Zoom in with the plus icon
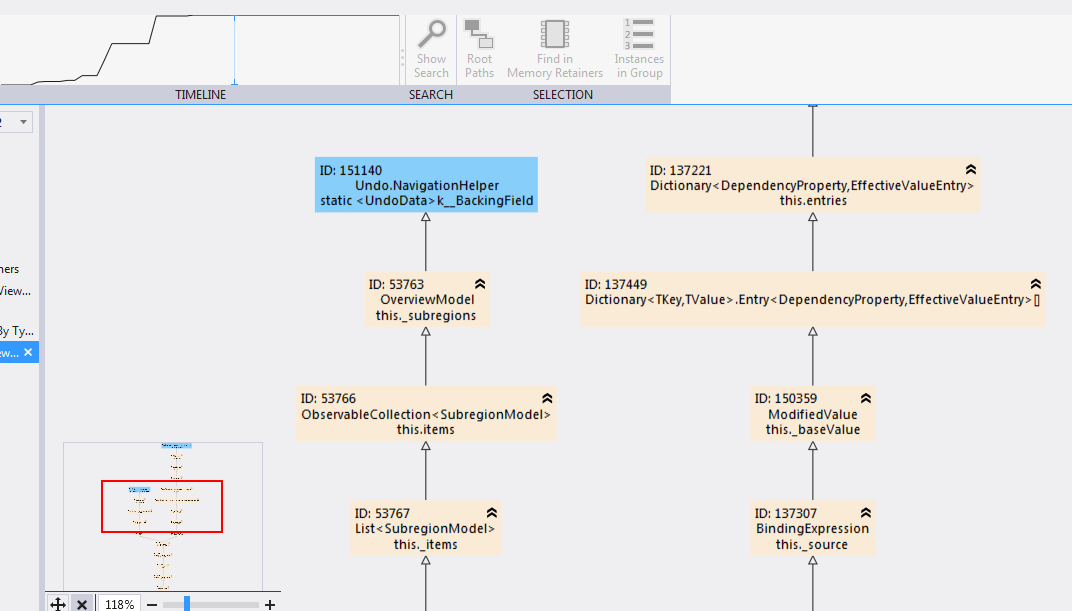 pos(270,604)
